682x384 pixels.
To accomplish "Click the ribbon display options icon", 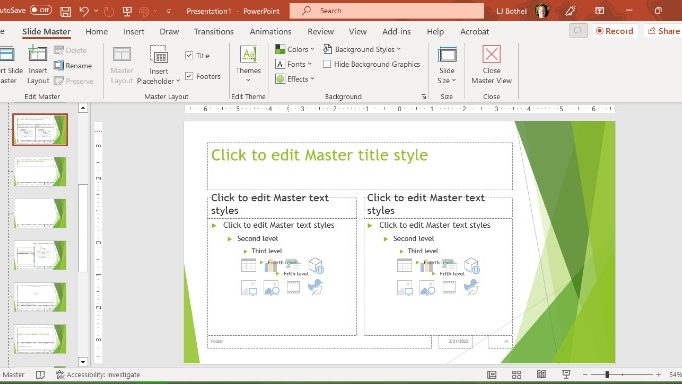I will click(599, 11).
